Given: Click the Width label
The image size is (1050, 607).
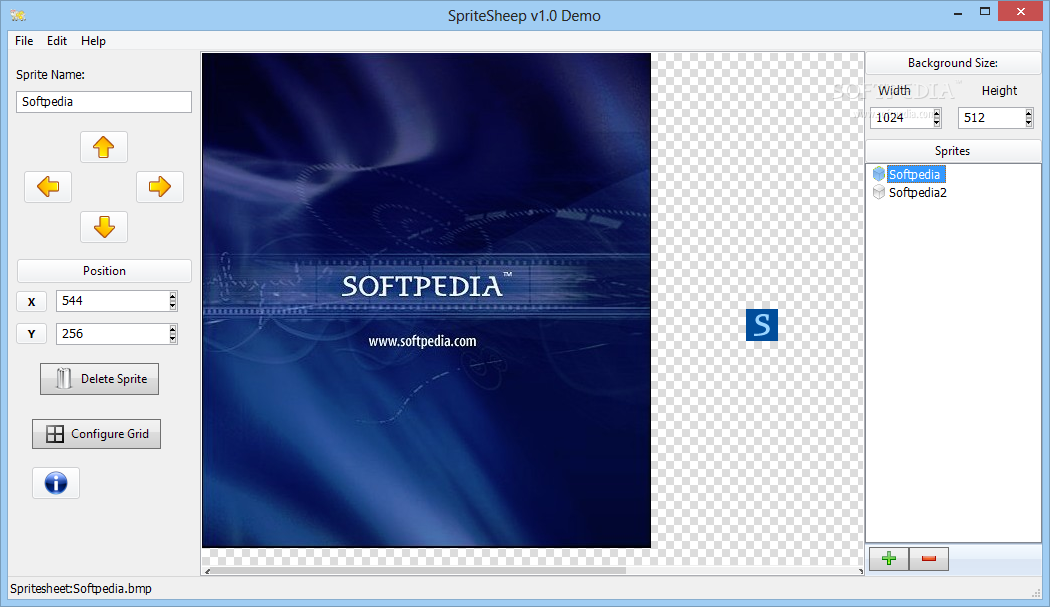Looking at the screenshot, I should (x=894, y=90).
